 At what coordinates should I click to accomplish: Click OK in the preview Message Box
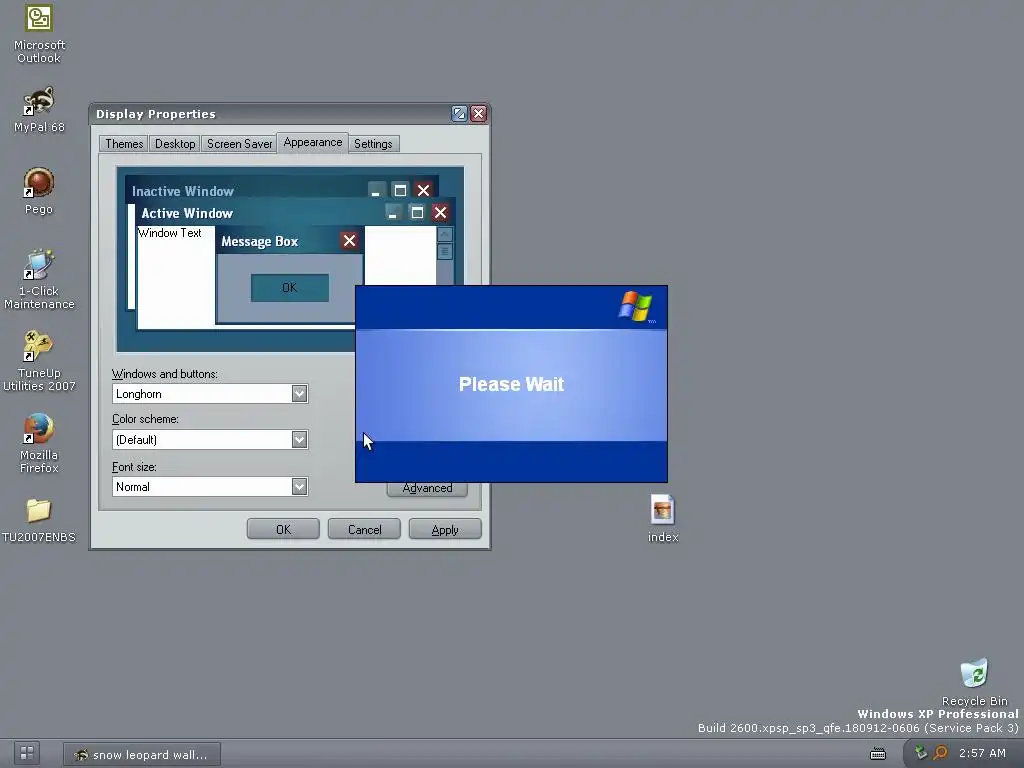(x=290, y=288)
